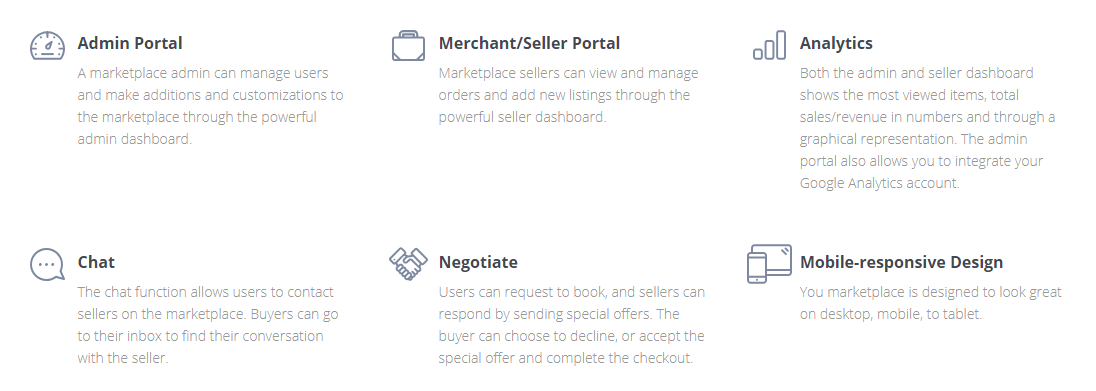
Task: Click the Admin Portal description paragraph
Action: (210, 106)
